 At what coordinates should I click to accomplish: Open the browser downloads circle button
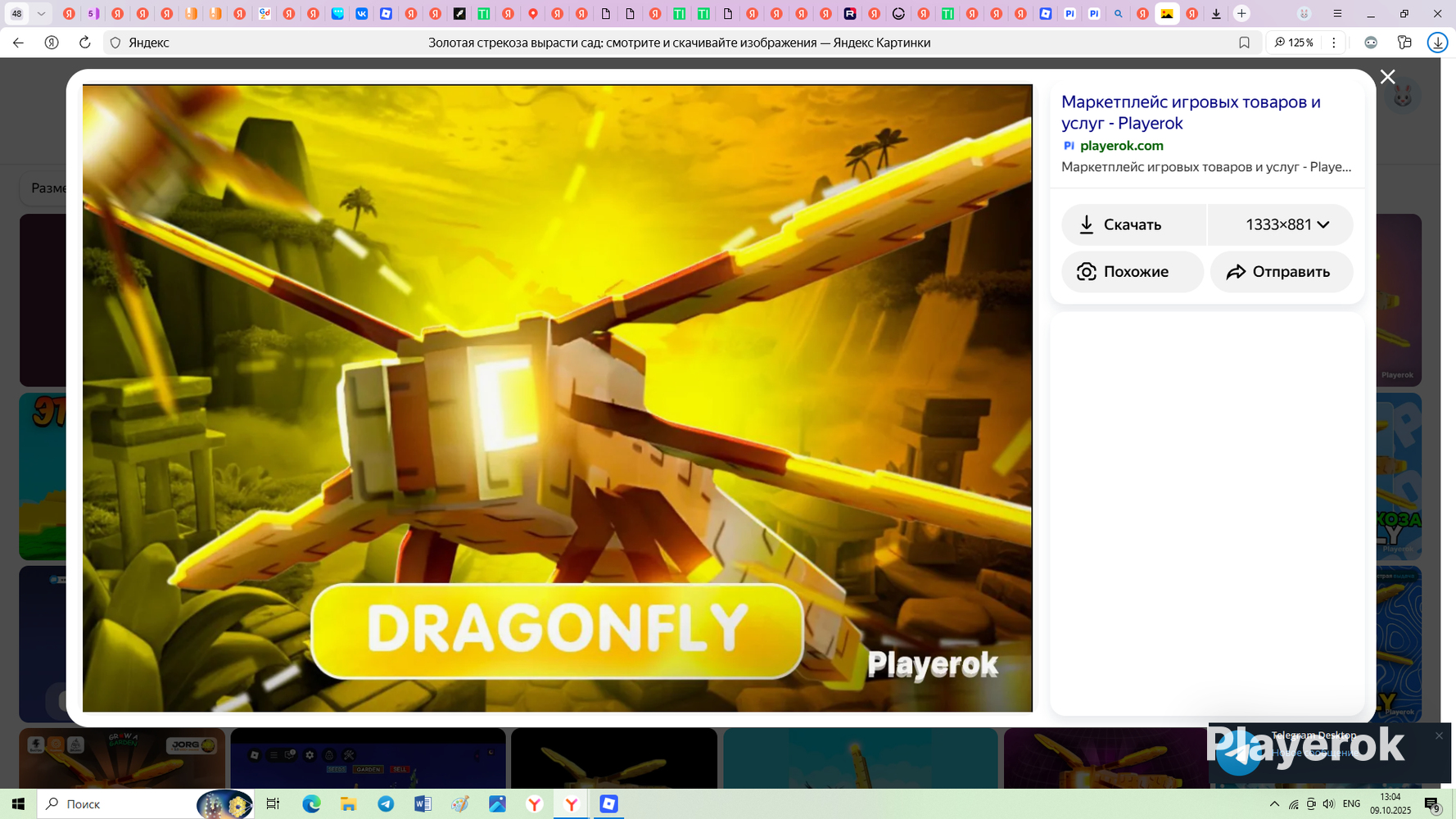(1438, 43)
